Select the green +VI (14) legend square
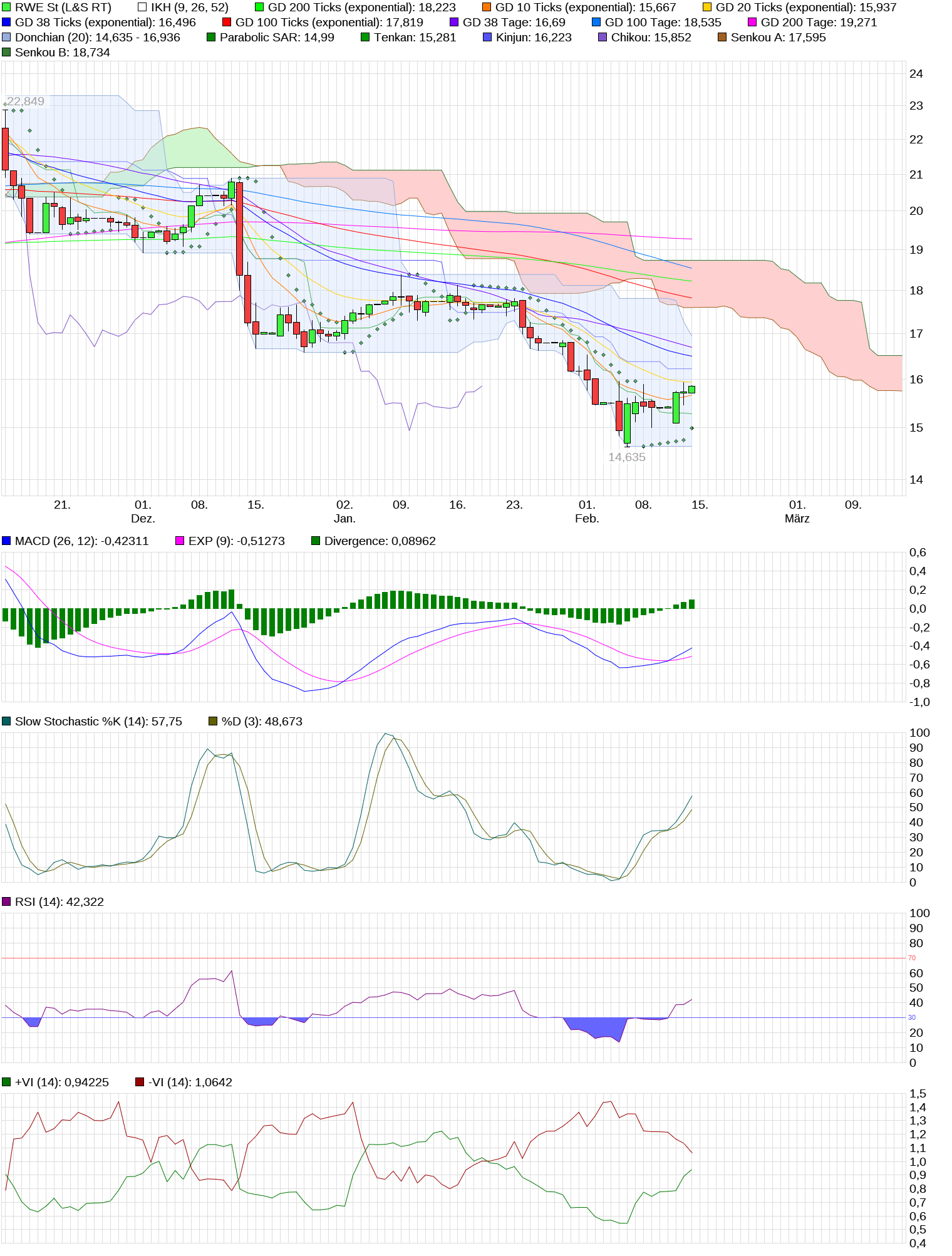This screenshot has width=952, height=1256. click(6, 1082)
